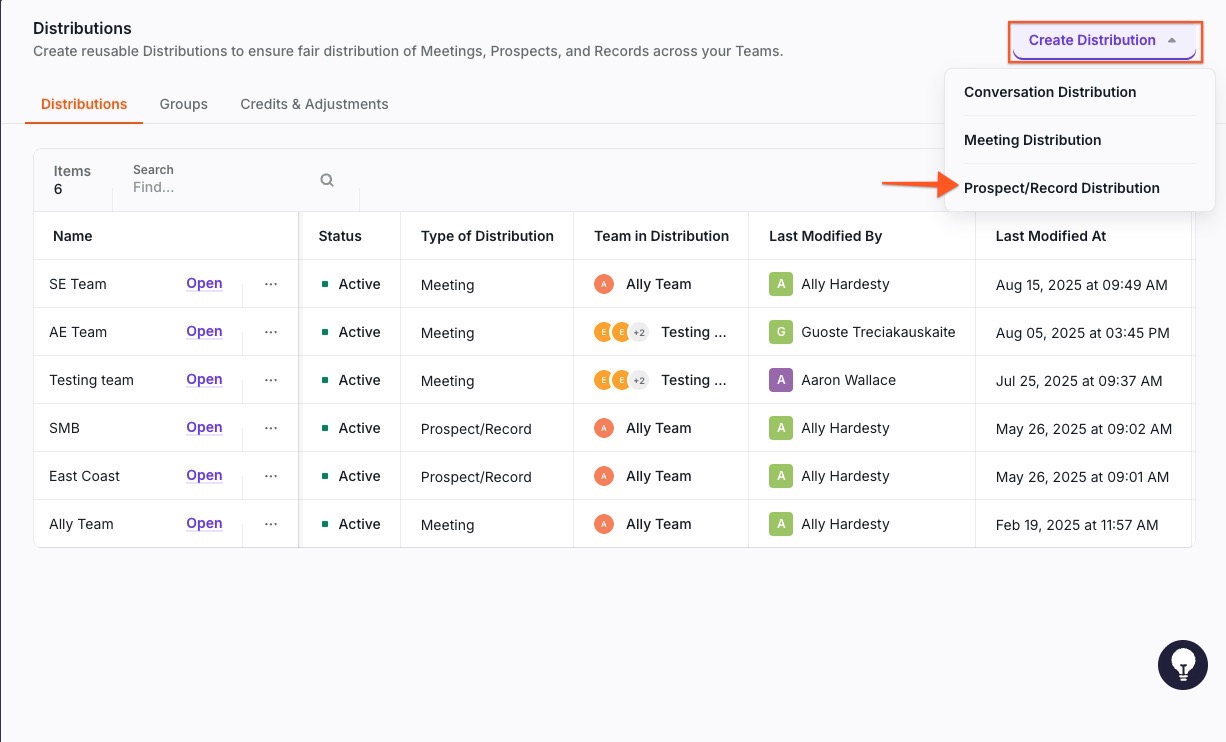Select Prospect/Record Distribution option
Image resolution: width=1226 pixels, height=742 pixels.
(x=1061, y=188)
